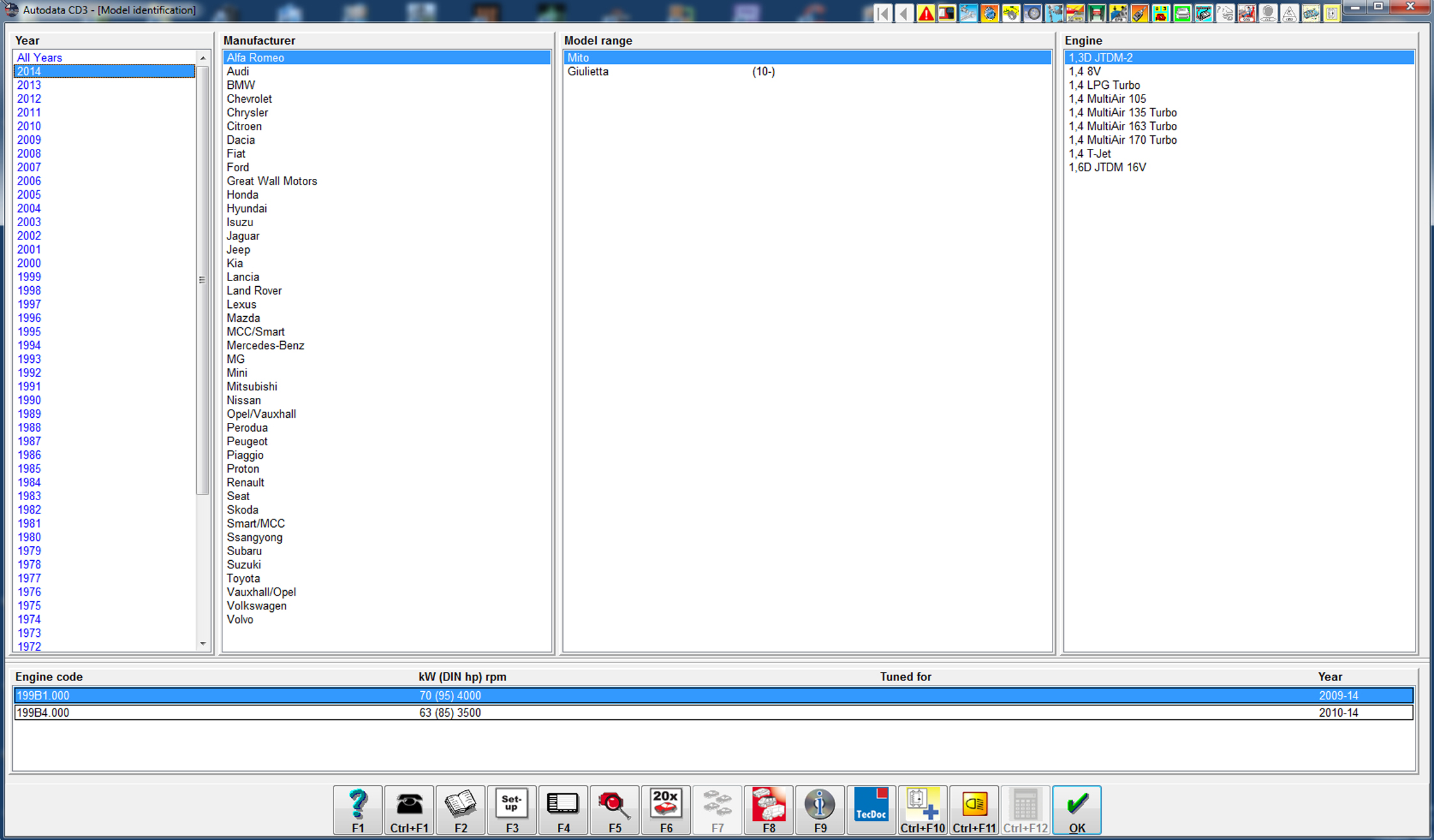Click the first-page arrow in top toolbar
Image resolution: width=1434 pixels, height=840 pixels.
[x=883, y=13]
